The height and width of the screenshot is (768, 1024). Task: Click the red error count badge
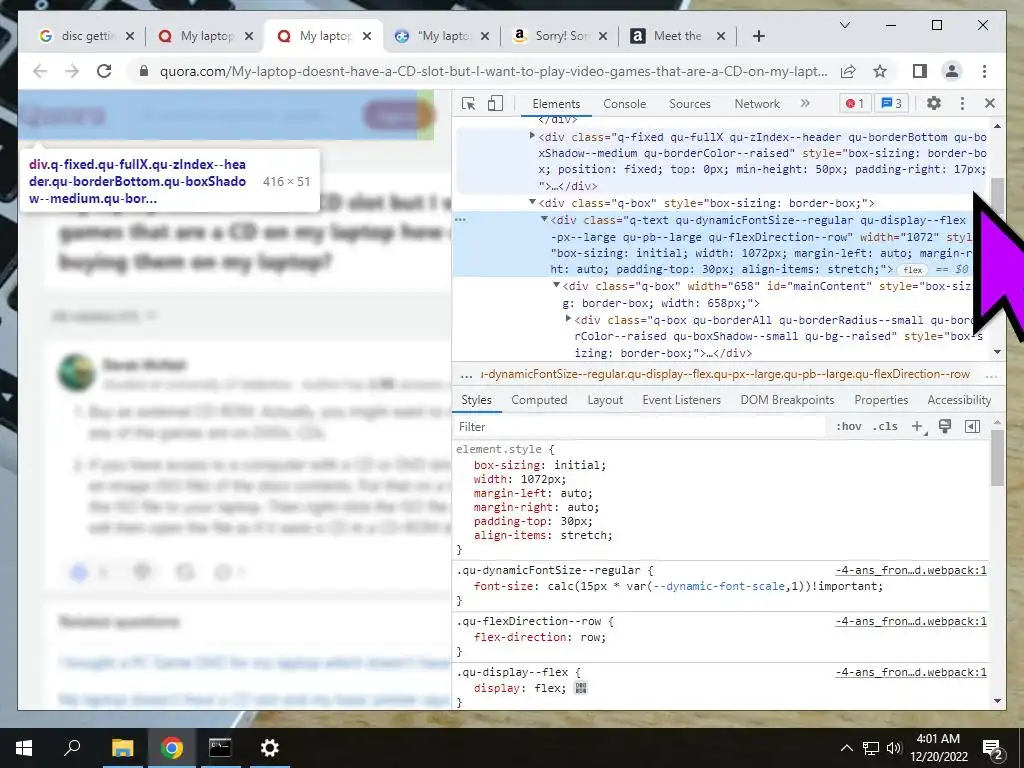tap(855, 103)
